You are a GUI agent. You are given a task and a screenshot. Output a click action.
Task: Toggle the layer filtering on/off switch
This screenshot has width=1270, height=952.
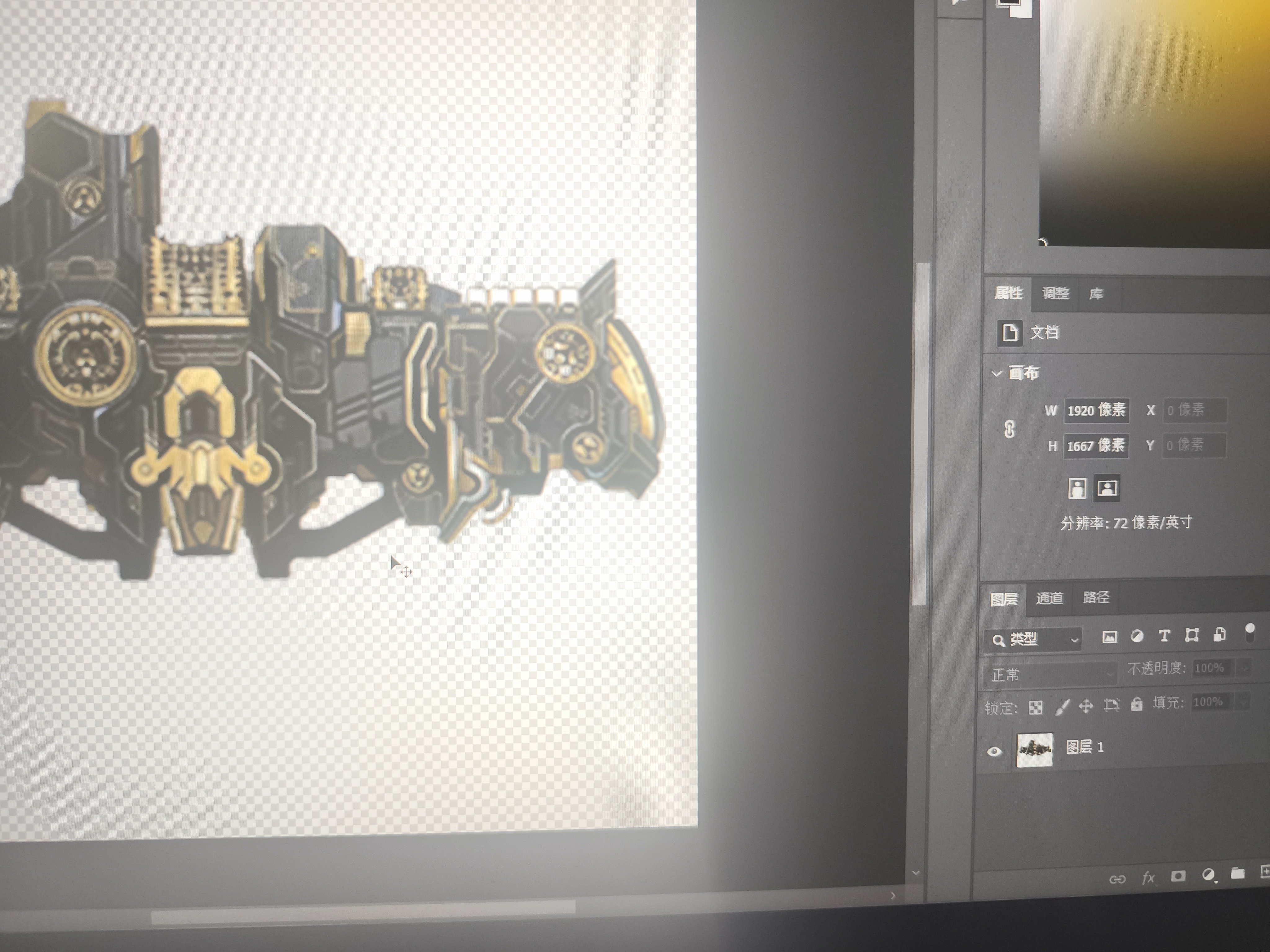pos(1250,633)
